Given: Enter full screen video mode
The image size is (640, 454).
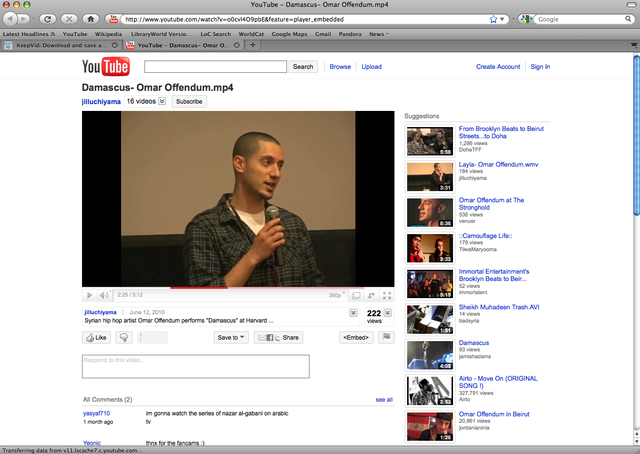Looking at the screenshot, I should click(x=387, y=295).
